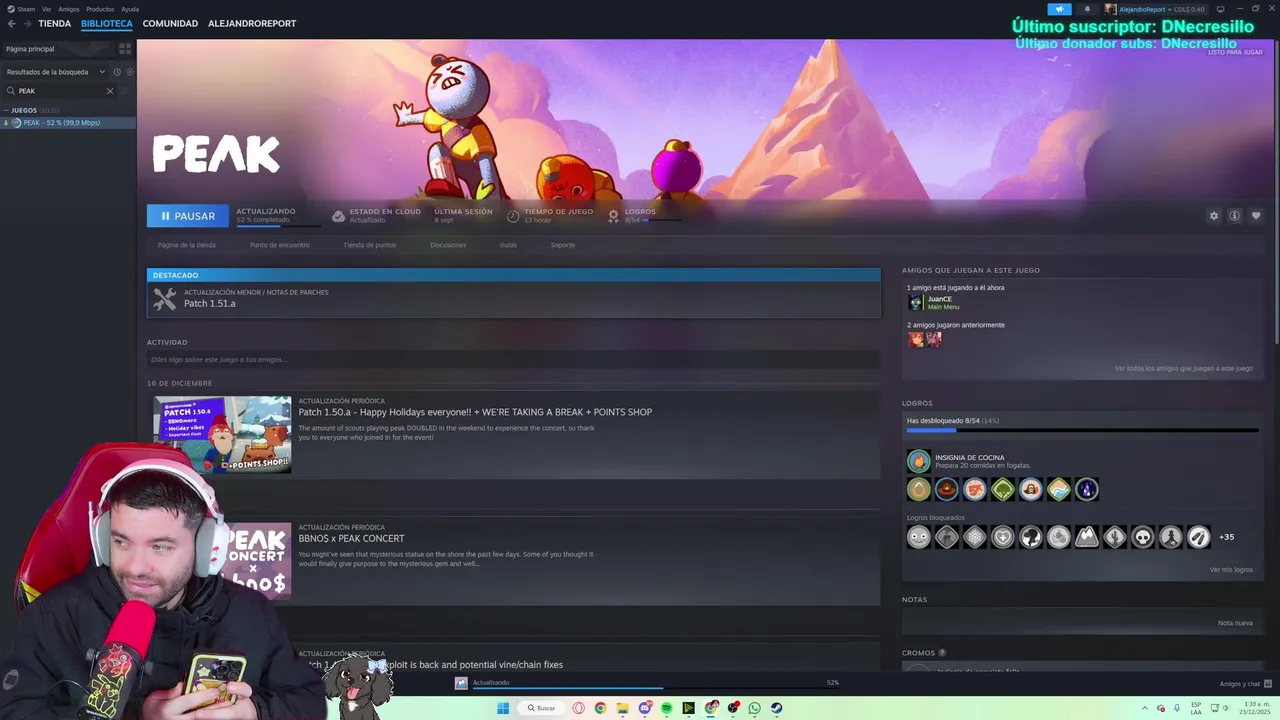Open the Productos menu

(100, 9)
